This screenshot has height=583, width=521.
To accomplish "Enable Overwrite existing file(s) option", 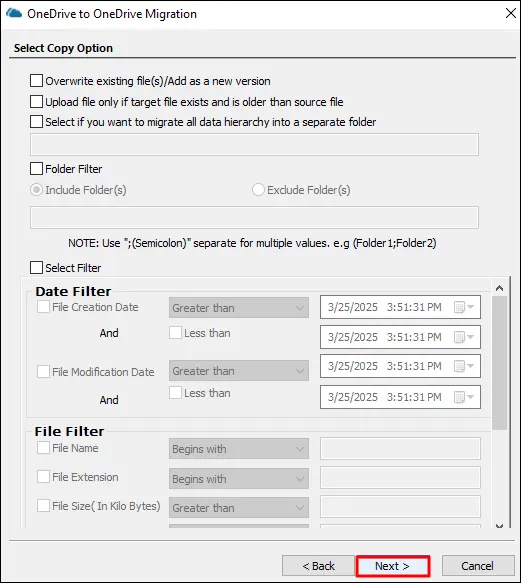I will [x=36, y=81].
